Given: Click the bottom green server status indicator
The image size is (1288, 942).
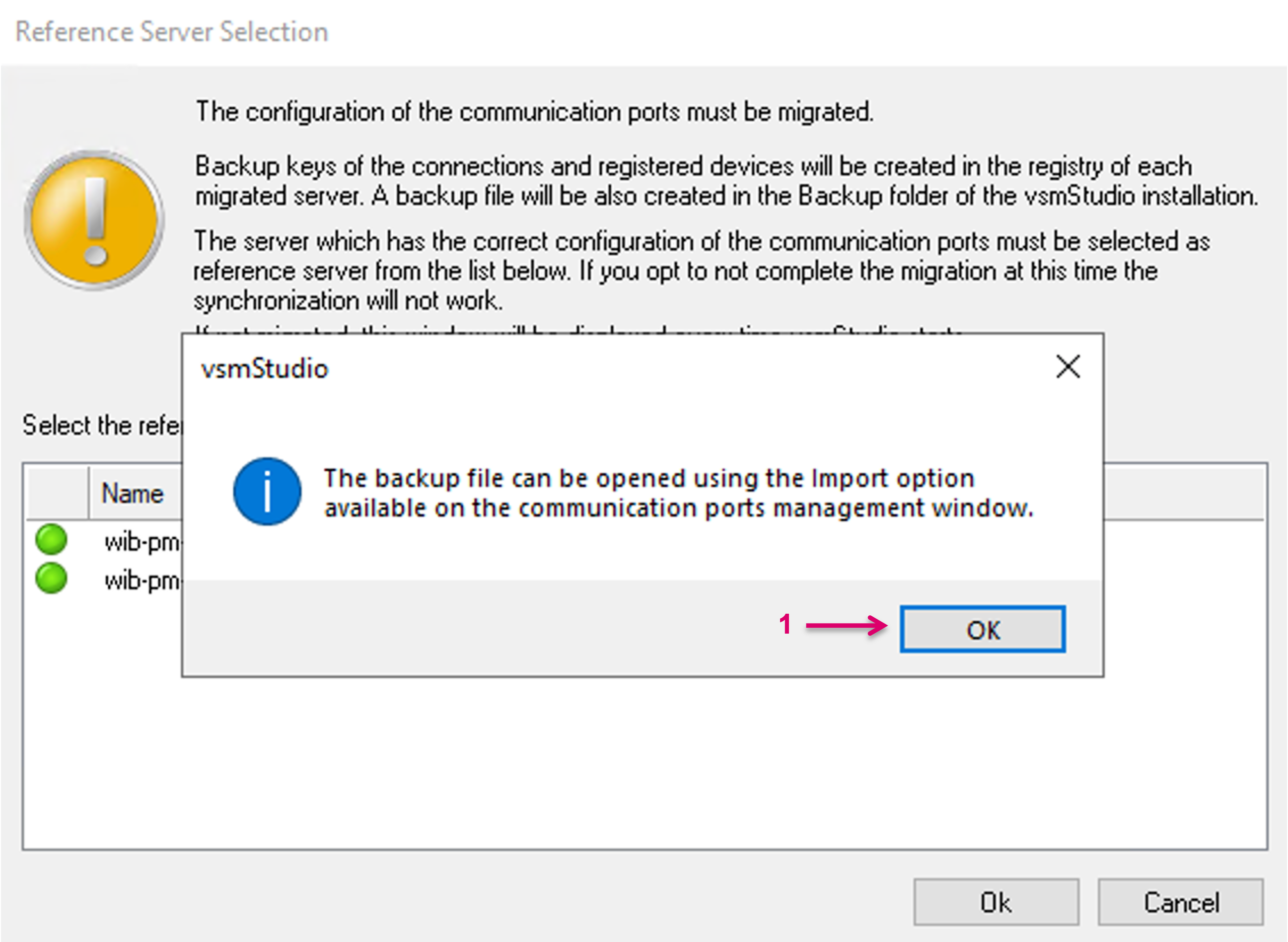Looking at the screenshot, I should click(x=51, y=578).
